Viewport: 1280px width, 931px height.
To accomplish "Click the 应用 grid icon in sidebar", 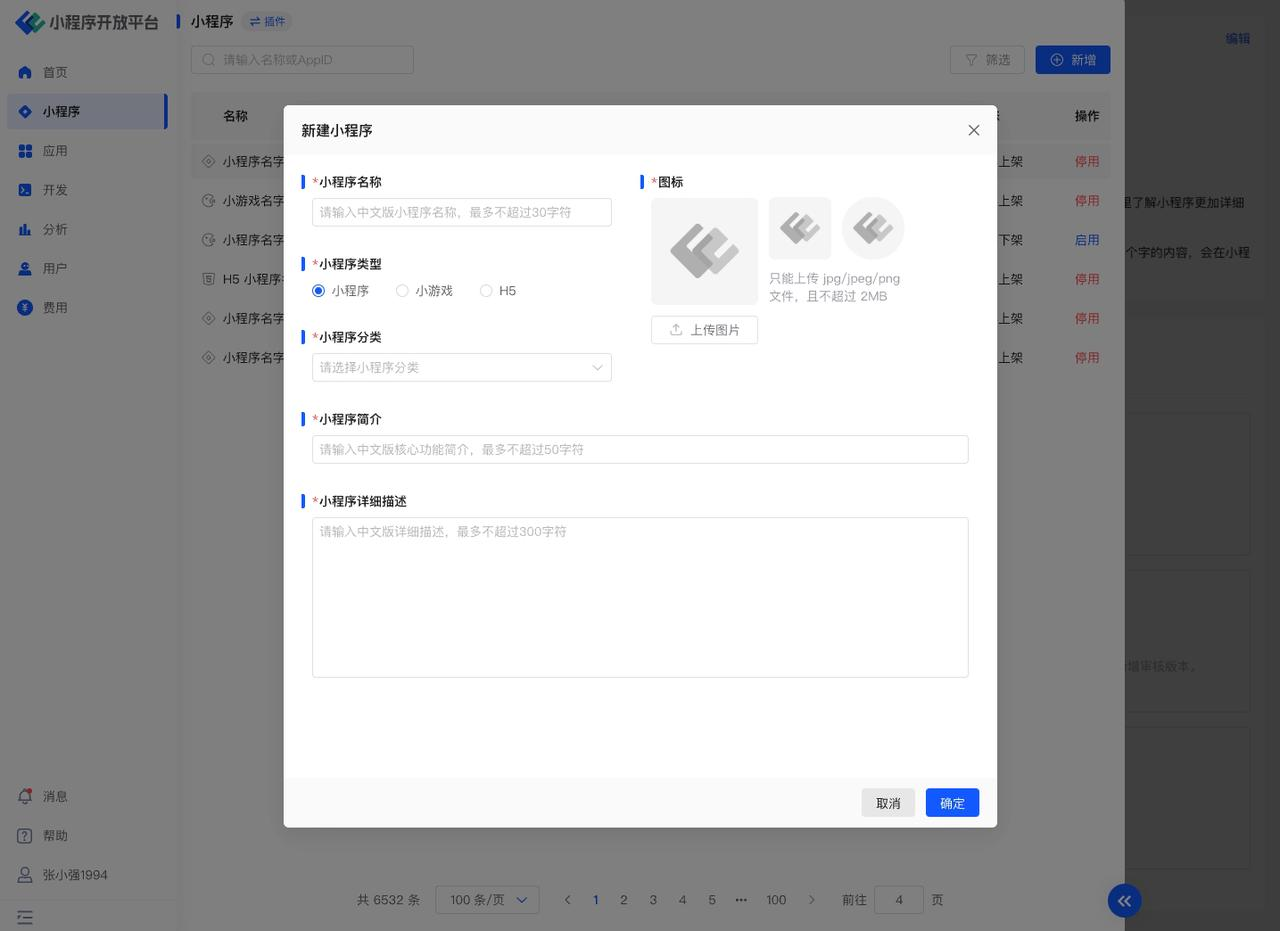I will [25, 151].
